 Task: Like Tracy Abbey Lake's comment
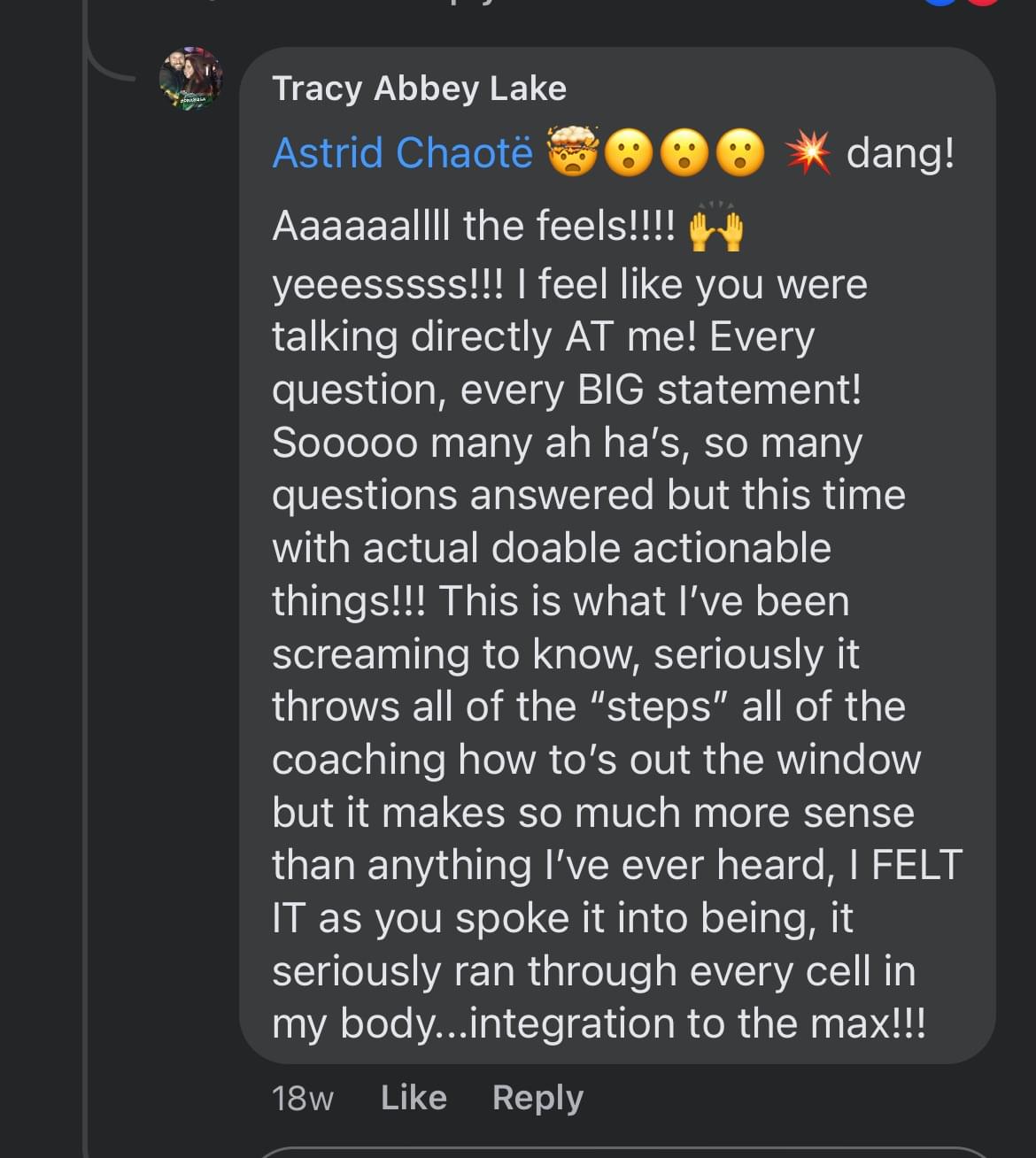[414, 1098]
